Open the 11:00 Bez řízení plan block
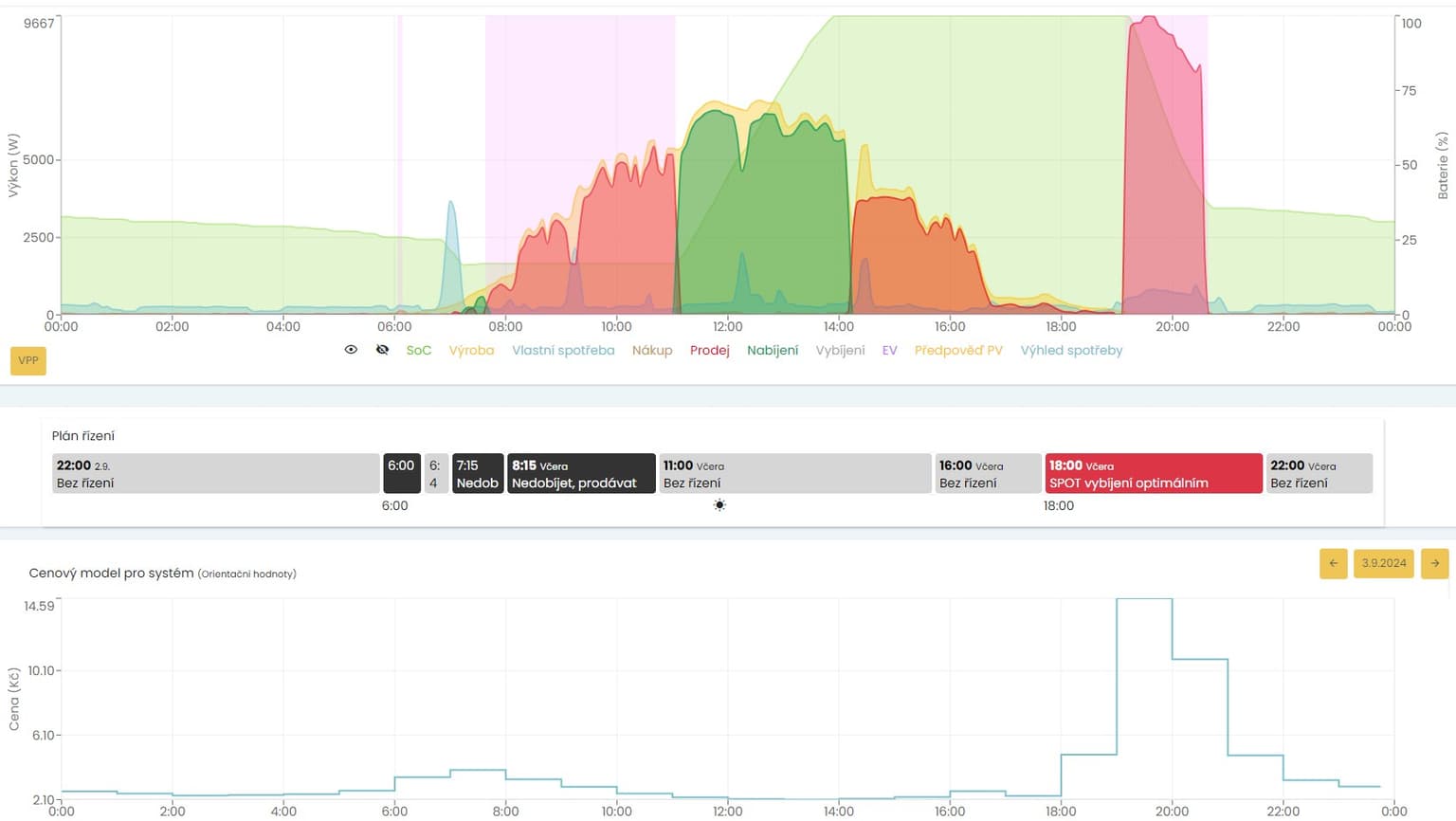Image resolution: width=1456 pixels, height=821 pixels. (x=794, y=474)
